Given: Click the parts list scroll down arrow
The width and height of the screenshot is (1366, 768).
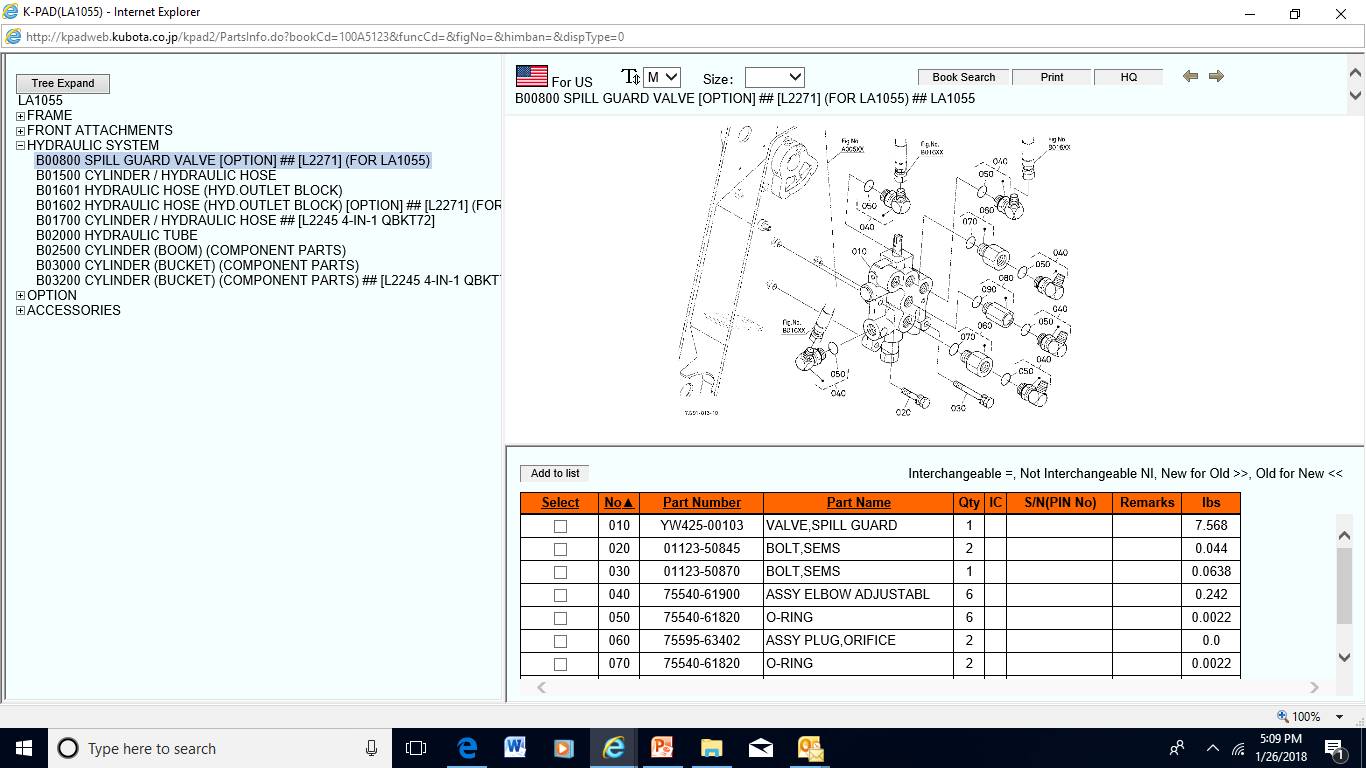Looking at the screenshot, I should [1345, 657].
